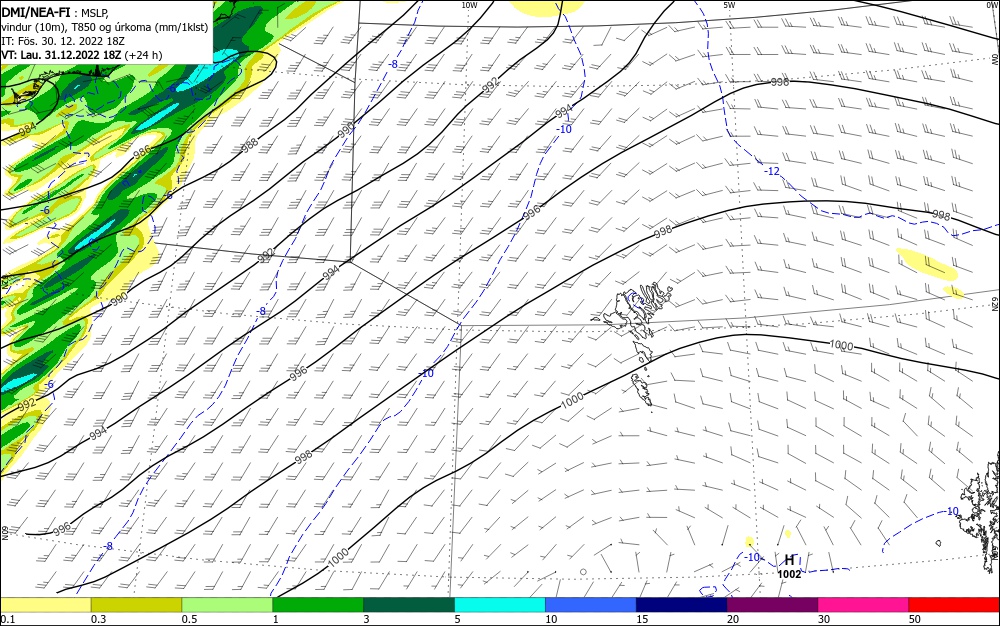
Task: Select the blue 10–15 legend segment
Action: [591, 605]
